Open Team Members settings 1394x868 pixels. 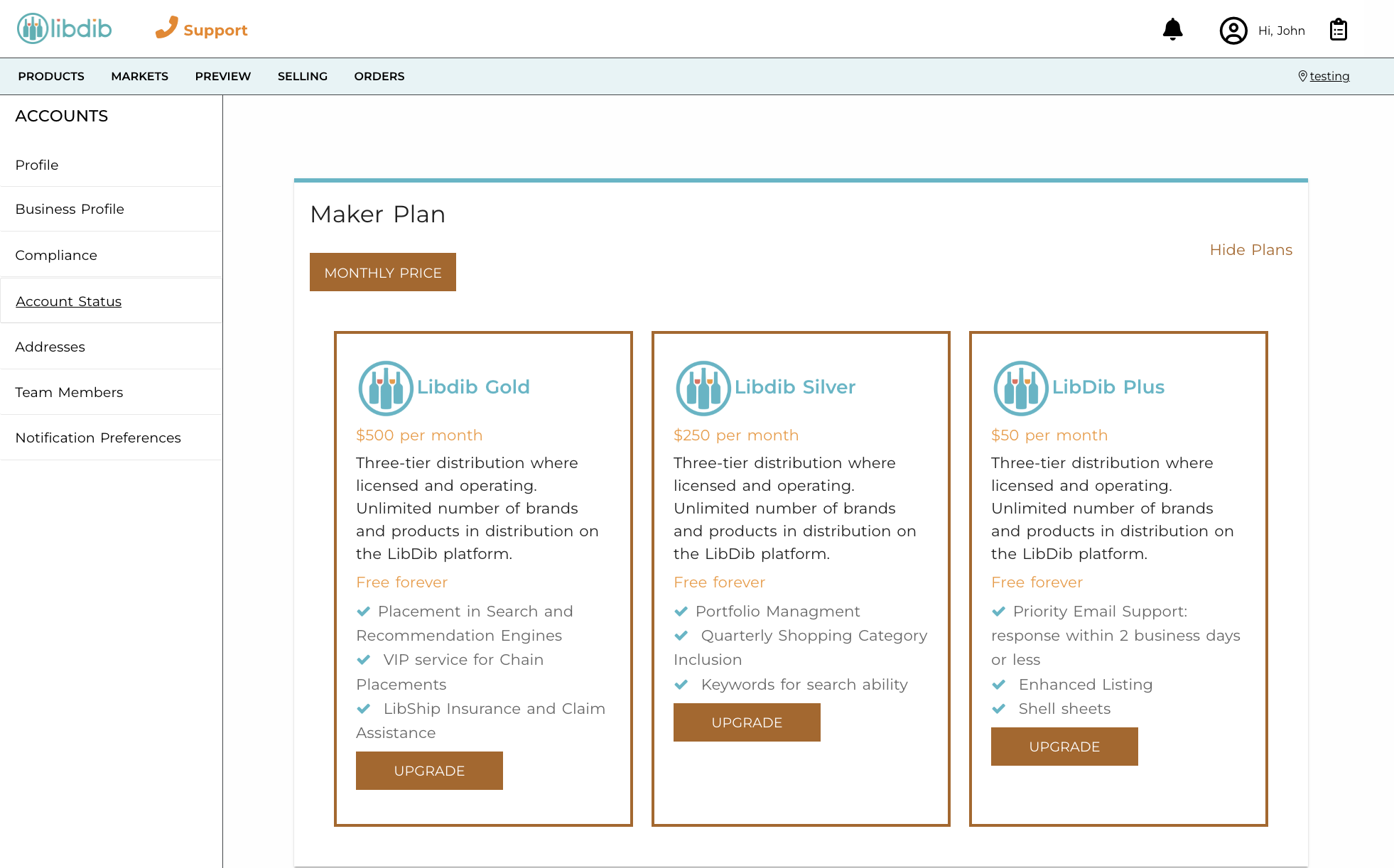pos(69,391)
